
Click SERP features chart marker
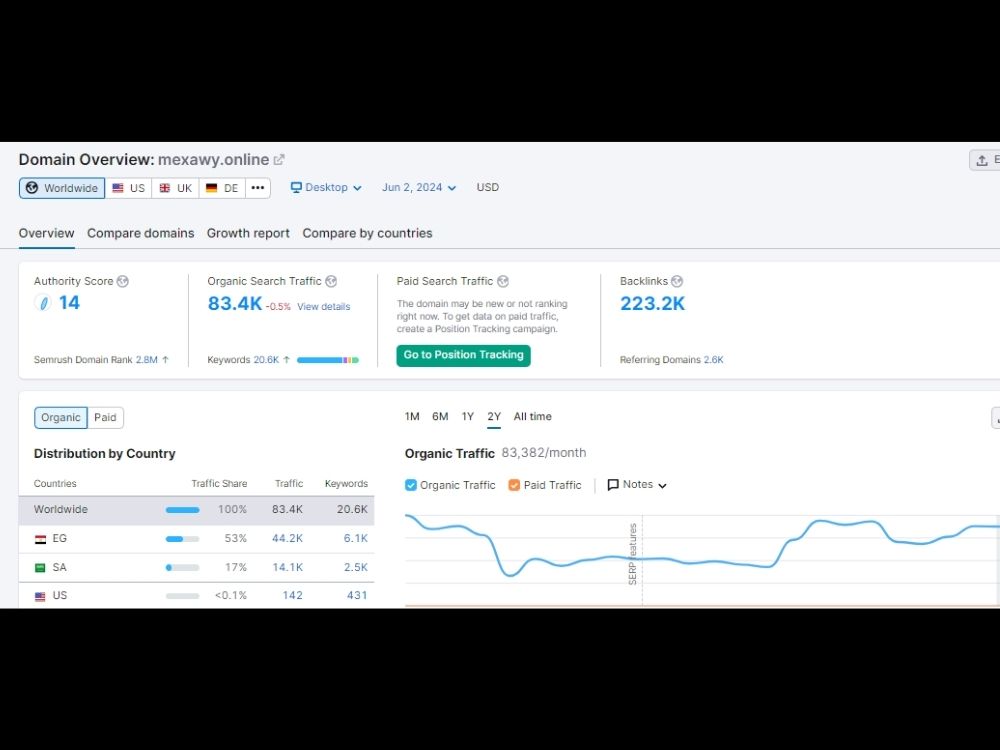tap(633, 554)
